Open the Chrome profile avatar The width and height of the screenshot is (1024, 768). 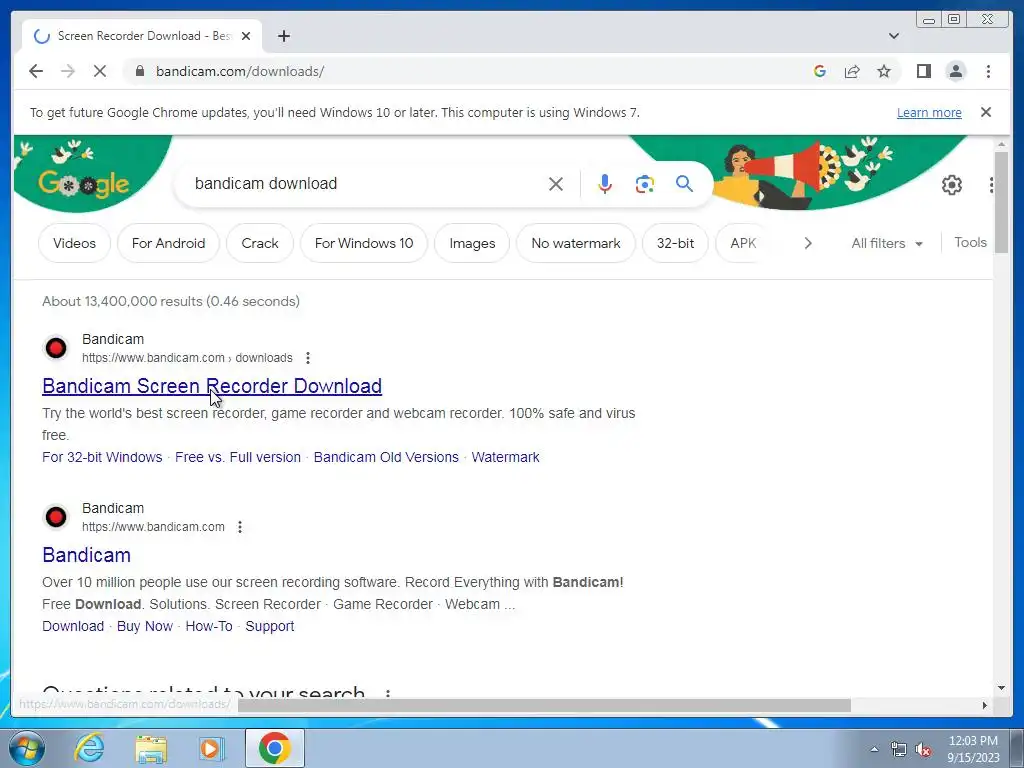[x=955, y=71]
